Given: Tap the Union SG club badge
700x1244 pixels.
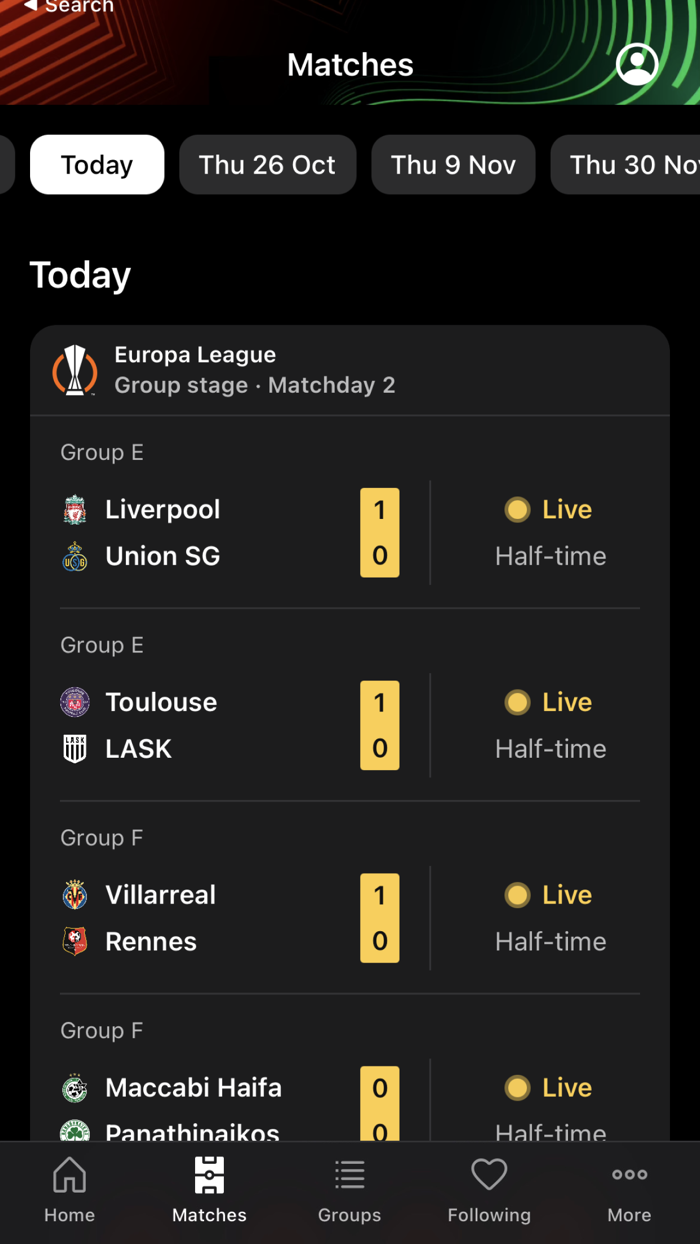Looking at the screenshot, I should pos(78,556).
